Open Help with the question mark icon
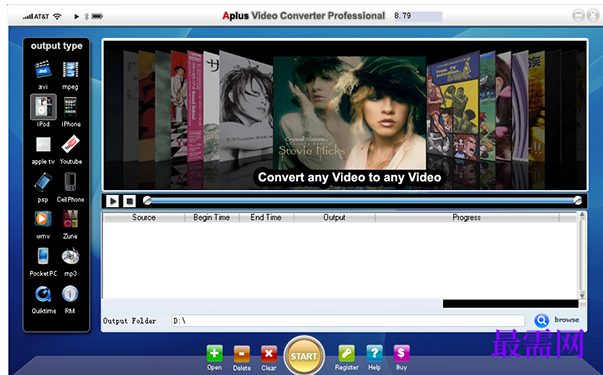The width and height of the screenshot is (603, 375). click(x=374, y=353)
